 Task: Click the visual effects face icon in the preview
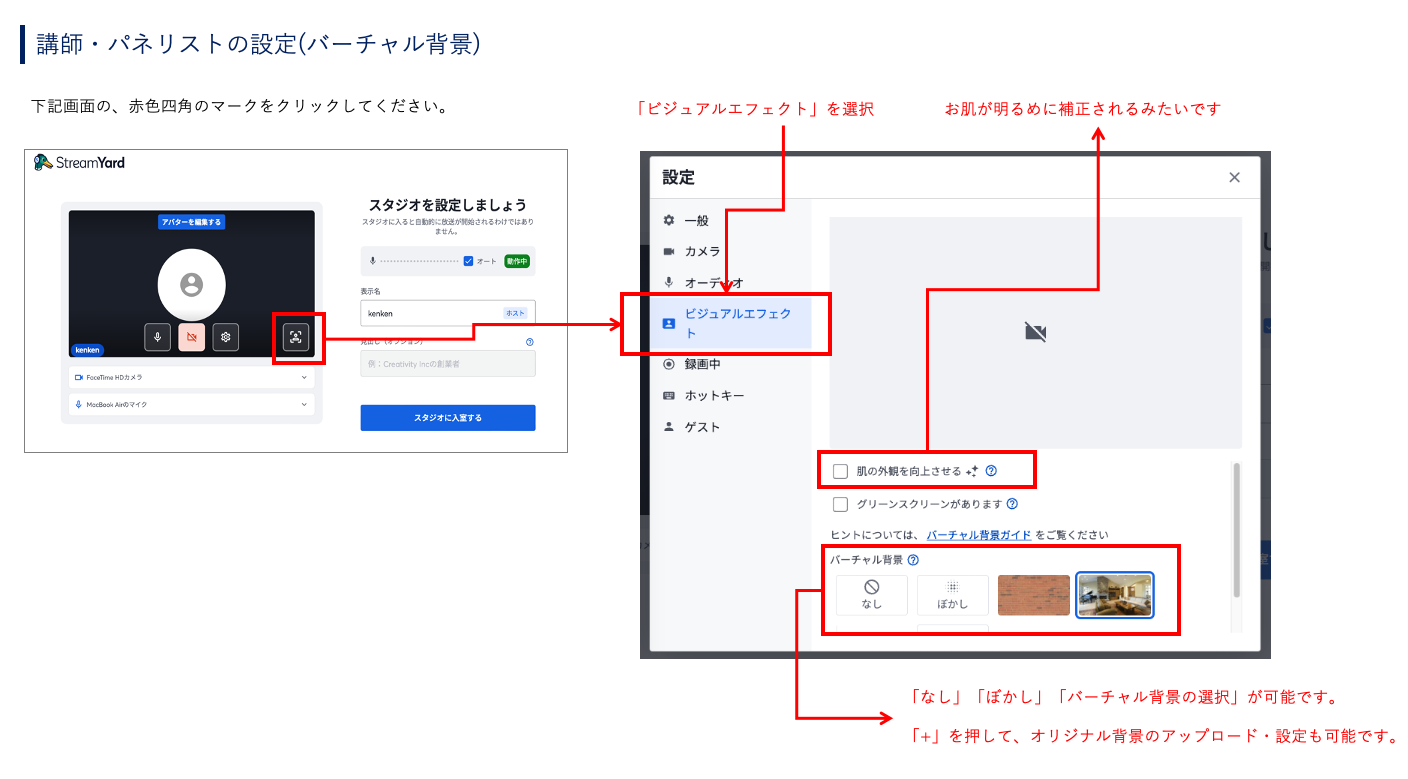(x=297, y=337)
